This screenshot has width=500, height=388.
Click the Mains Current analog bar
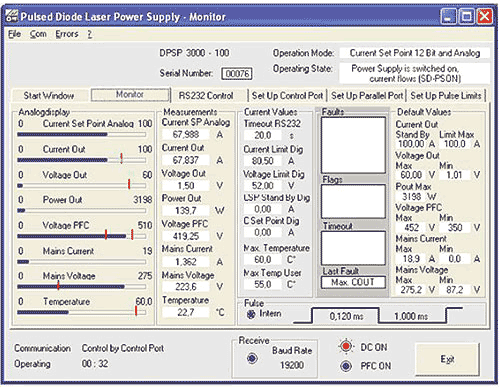click(82, 262)
